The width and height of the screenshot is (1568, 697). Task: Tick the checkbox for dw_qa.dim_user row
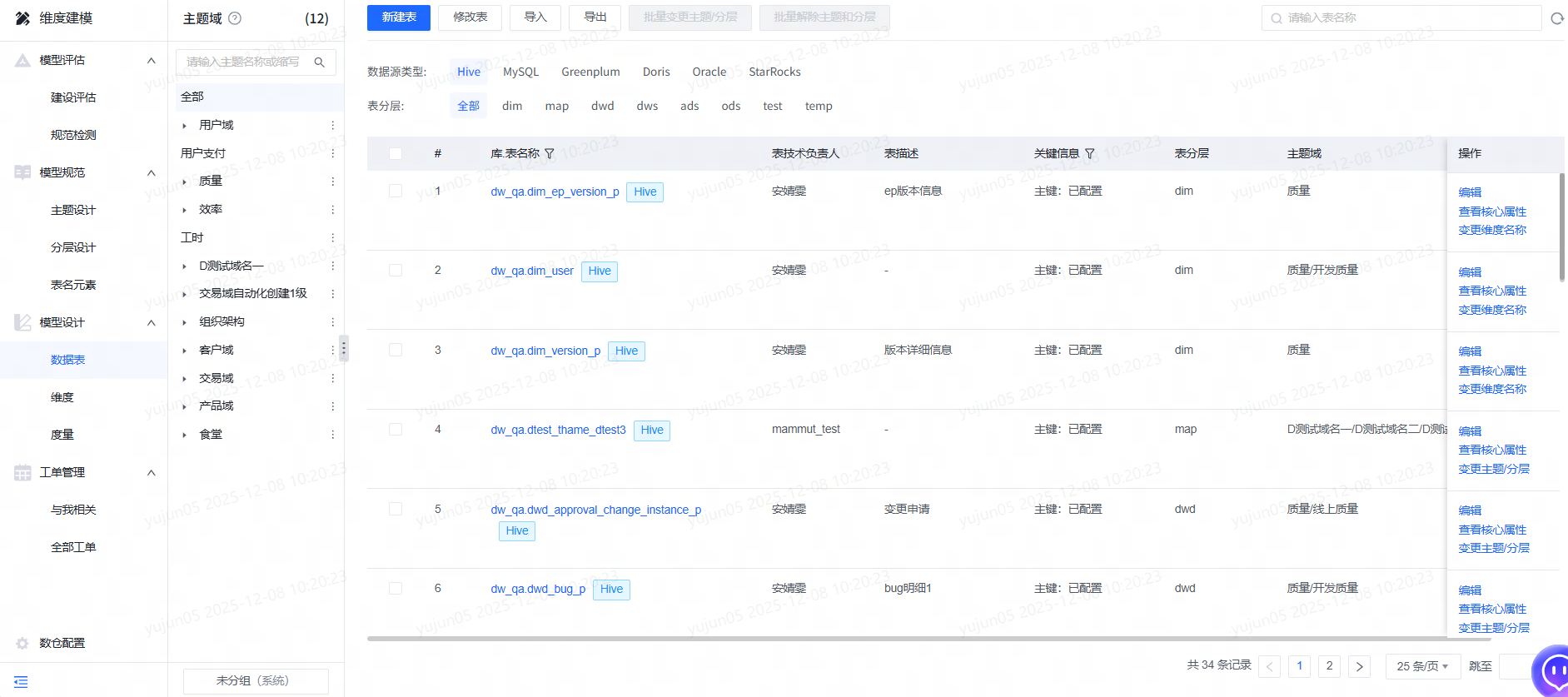396,271
